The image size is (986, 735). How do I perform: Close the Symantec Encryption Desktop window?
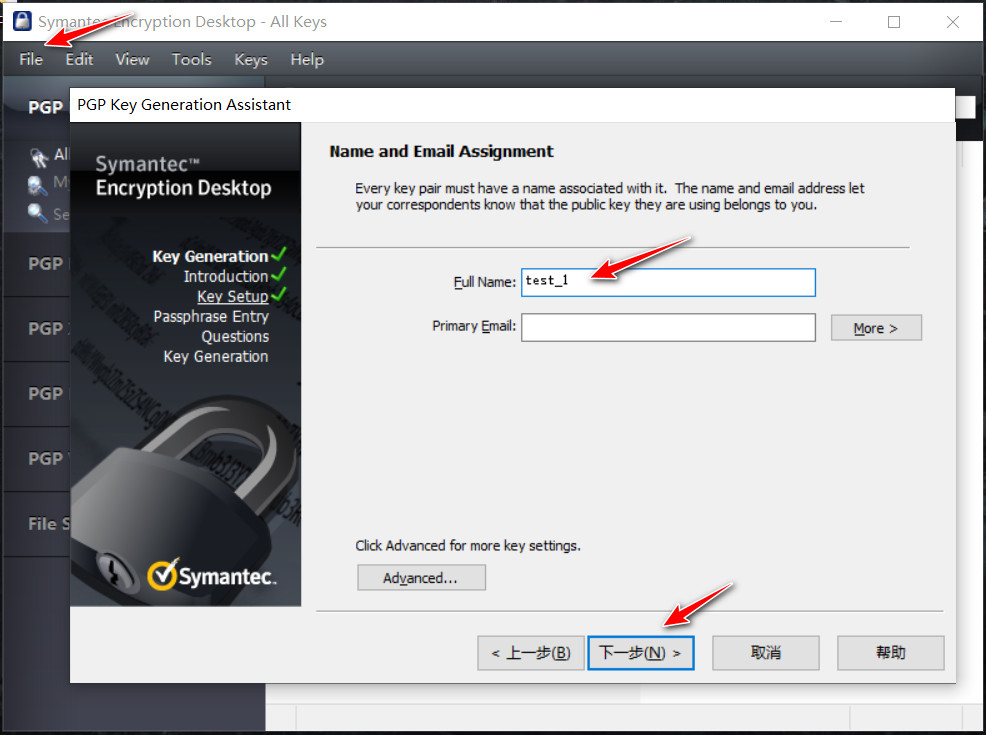click(x=953, y=22)
